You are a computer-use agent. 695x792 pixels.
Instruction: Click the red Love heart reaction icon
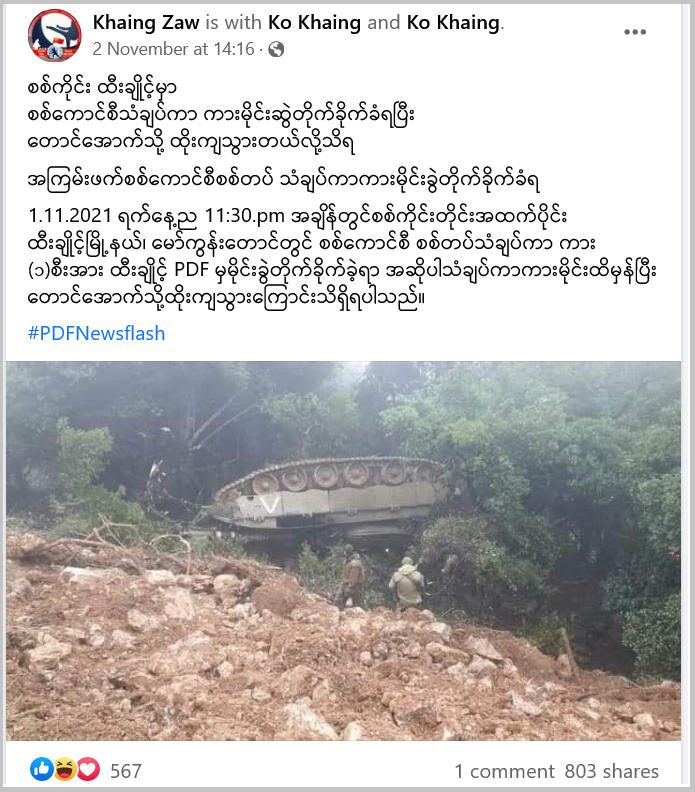[88, 769]
